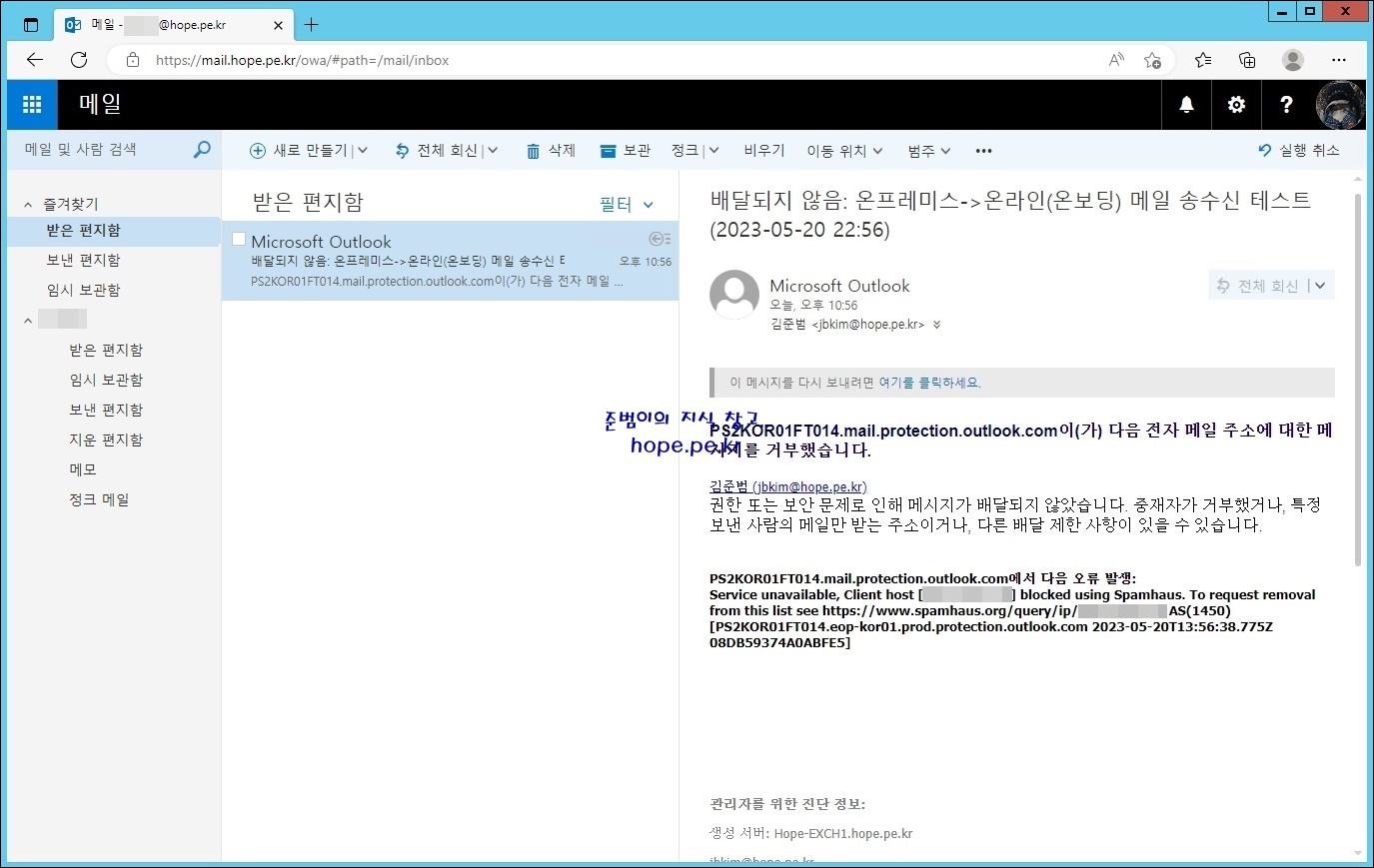Image resolution: width=1374 pixels, height=868 pixels.
Task: Click 실행 취소 undo
Action: click(x=1298, y=151)
